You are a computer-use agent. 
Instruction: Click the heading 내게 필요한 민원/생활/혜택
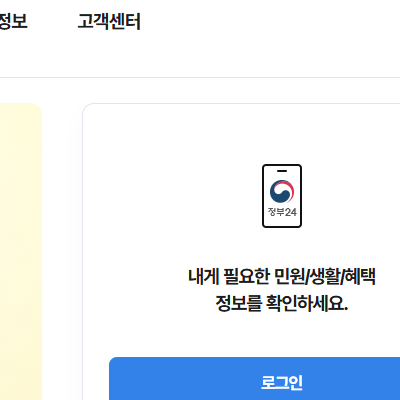(282, 276)
